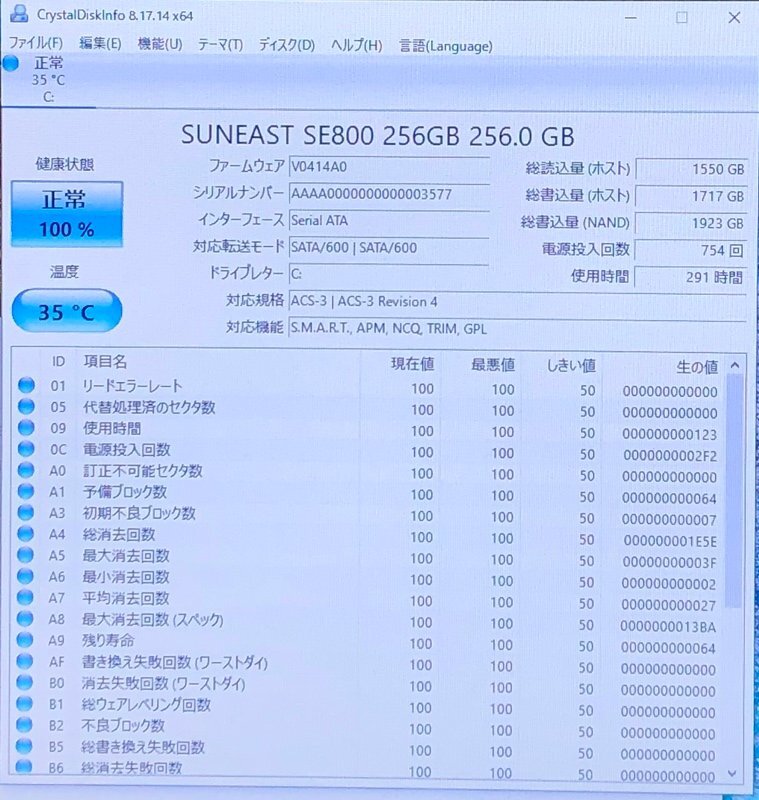Click the ID column header

58,362
